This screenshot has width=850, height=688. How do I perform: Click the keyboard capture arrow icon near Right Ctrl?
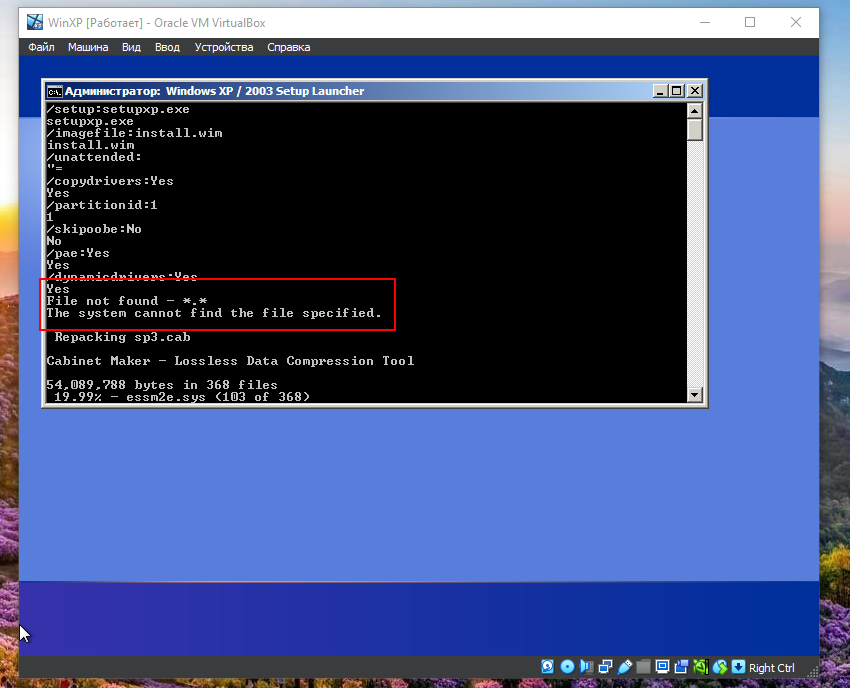coord(739,667)
